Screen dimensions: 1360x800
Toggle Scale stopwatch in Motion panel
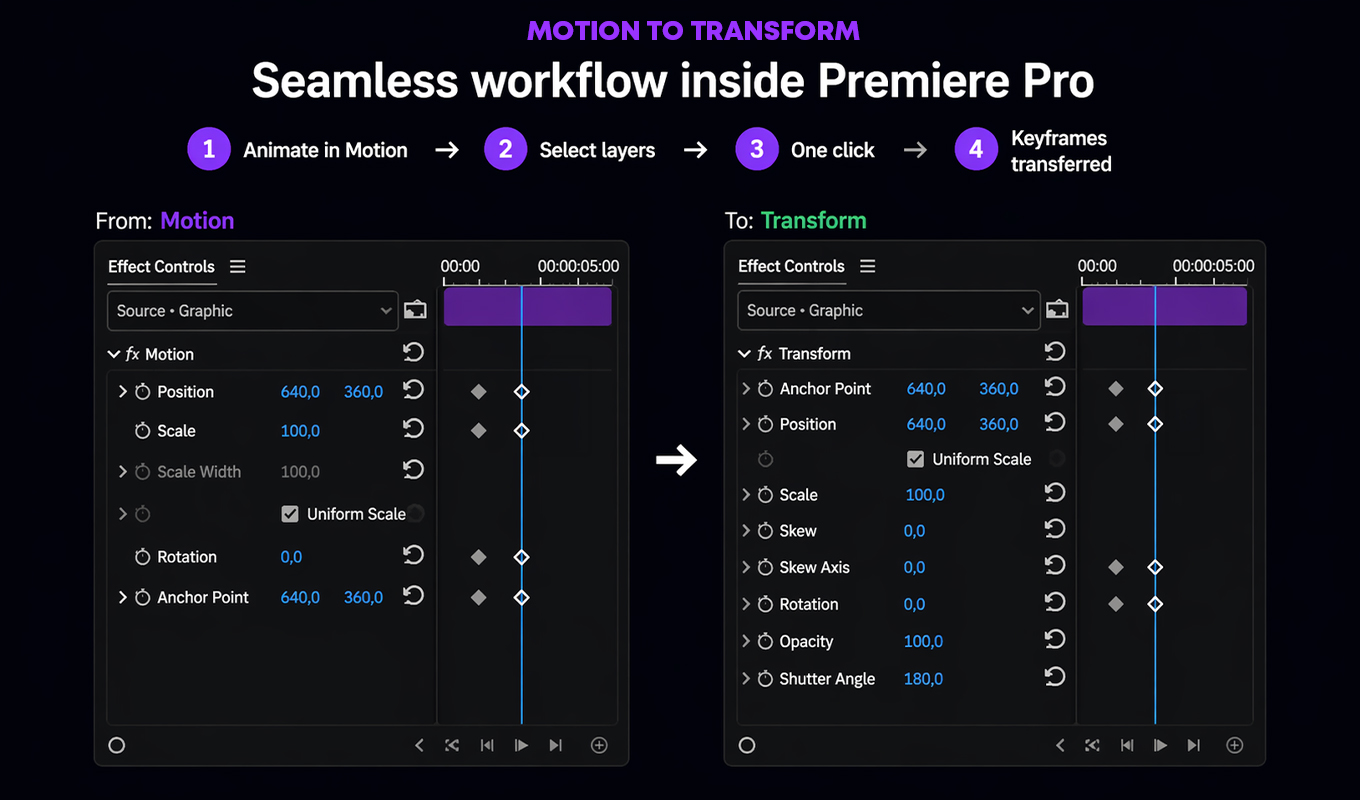142,431
